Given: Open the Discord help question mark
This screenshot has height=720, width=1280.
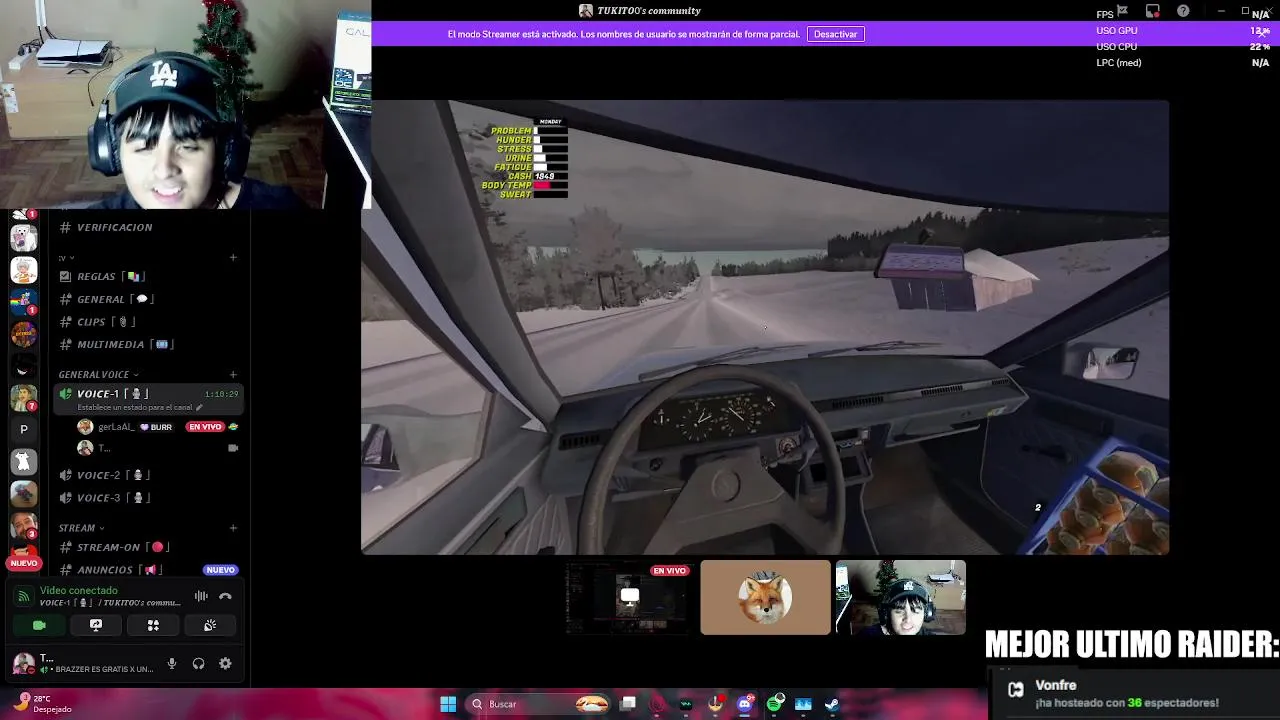Looking at the screenshot, I should pyautogui.click(x=1184, y=11).
